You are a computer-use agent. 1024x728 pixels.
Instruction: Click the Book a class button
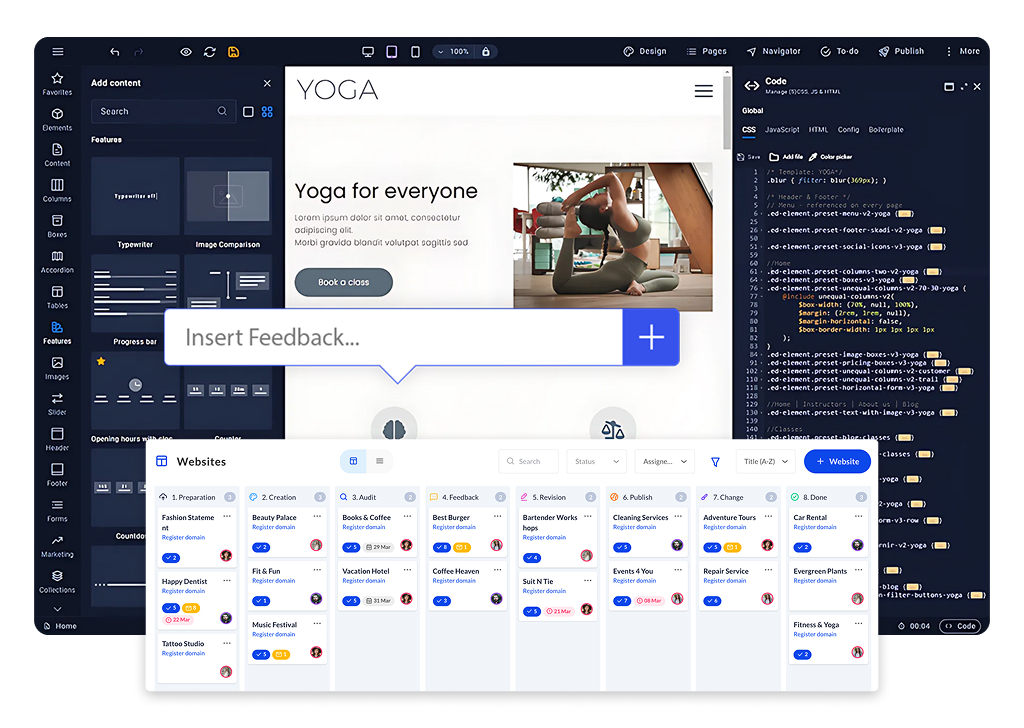(344, 282)
